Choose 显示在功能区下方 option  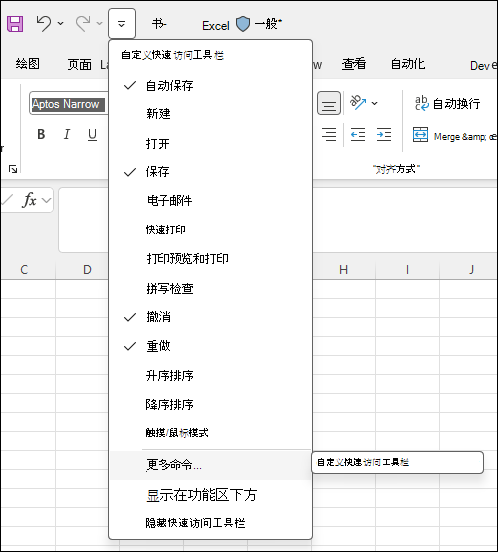coord(210,495)
